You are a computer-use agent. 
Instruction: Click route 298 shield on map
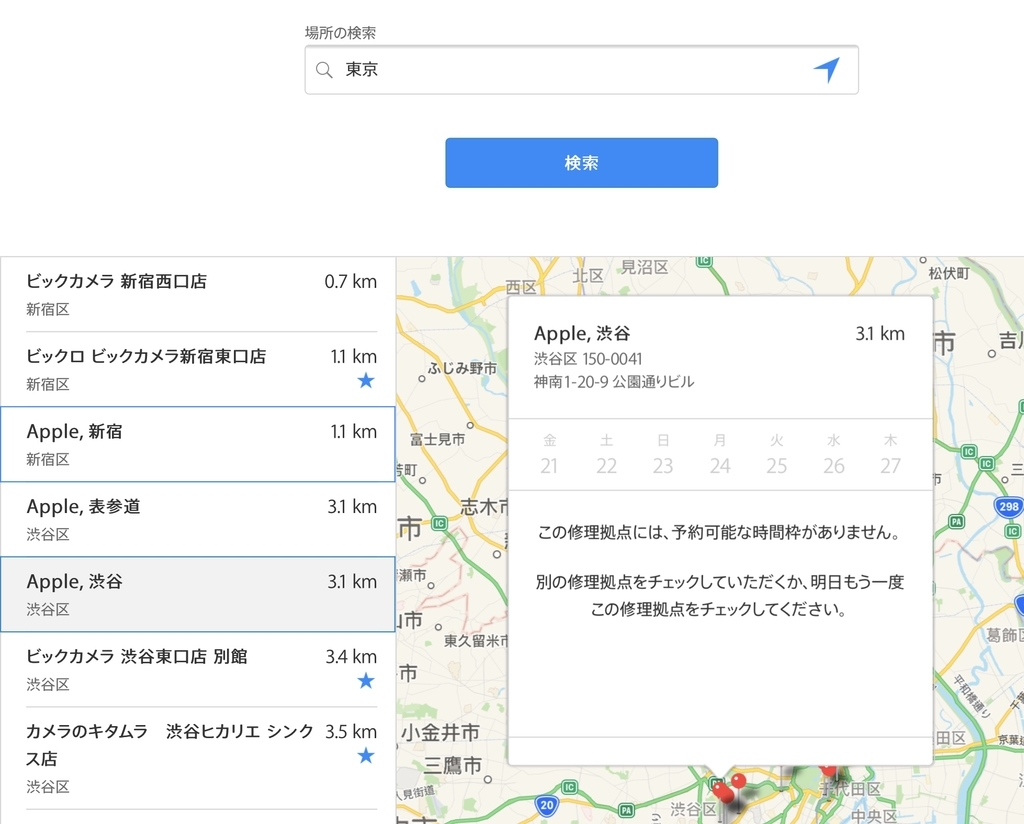click(x=1008, y=506)
